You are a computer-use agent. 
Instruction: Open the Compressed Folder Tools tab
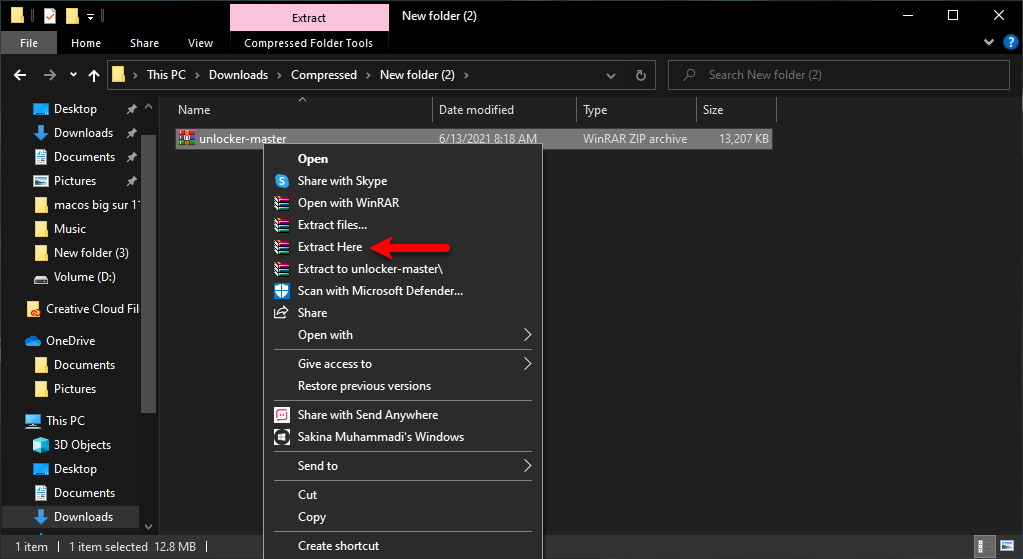point(309,43)
